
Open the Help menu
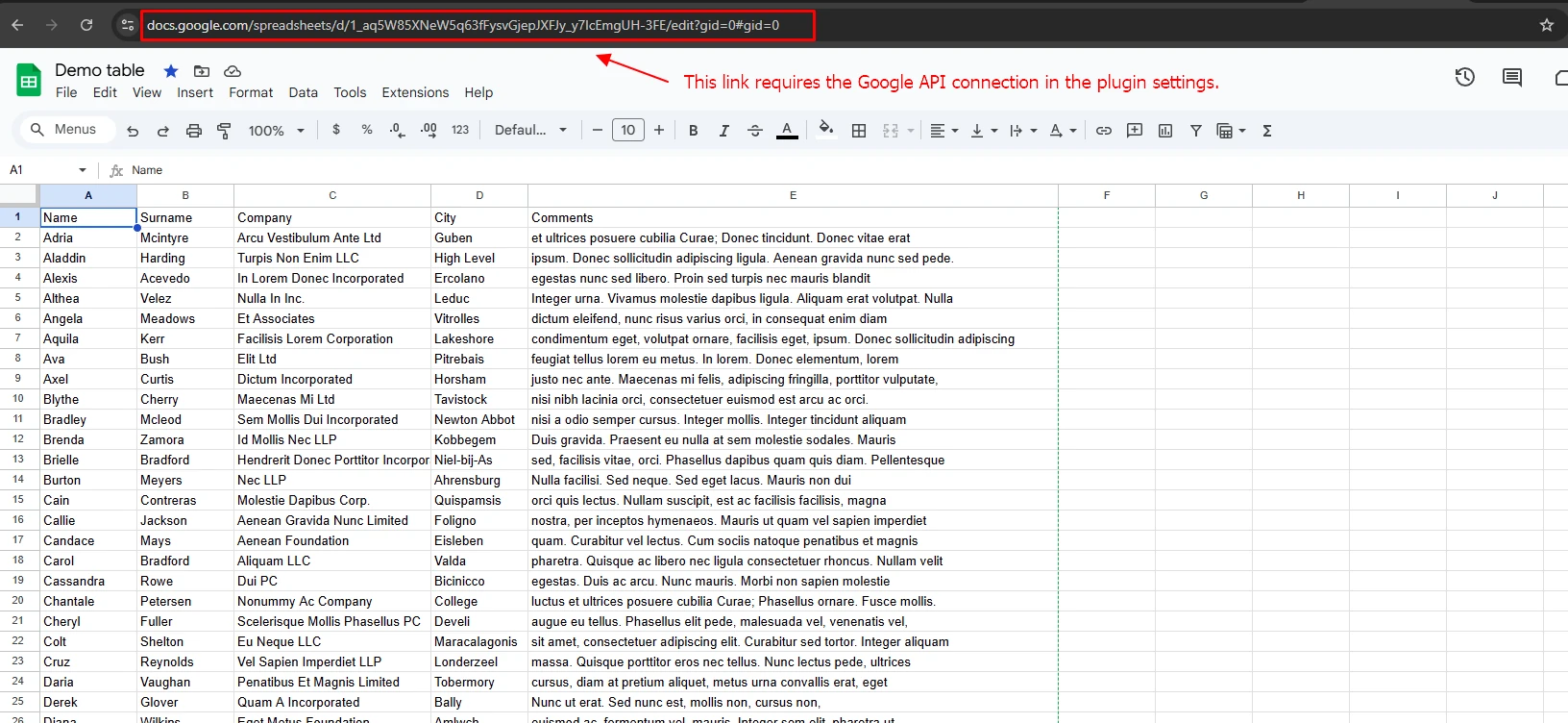tap(478, 92)
